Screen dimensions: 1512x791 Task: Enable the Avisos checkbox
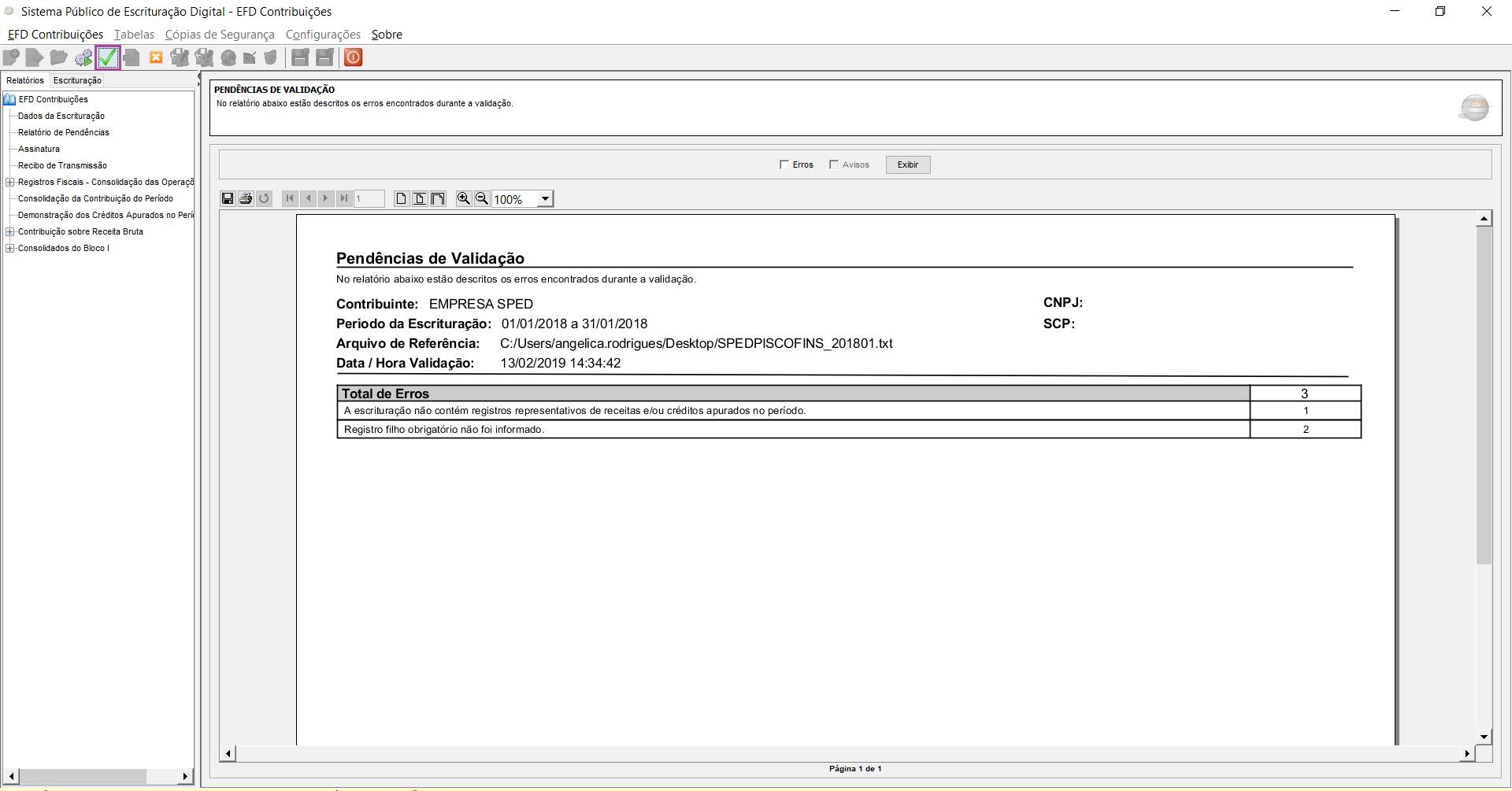click(834, 164)
